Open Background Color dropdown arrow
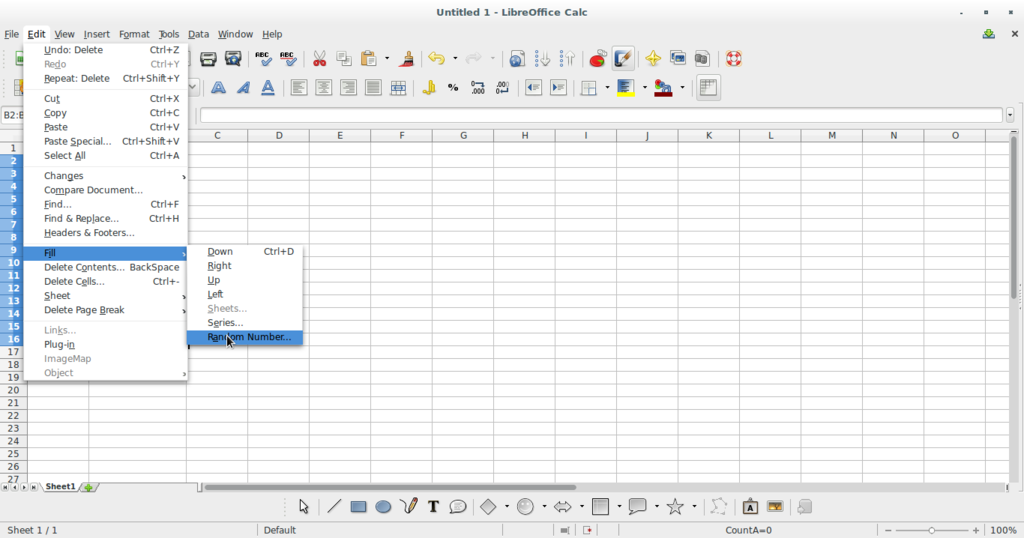Viewport: 1024px width, 538px height. (645, 87)
